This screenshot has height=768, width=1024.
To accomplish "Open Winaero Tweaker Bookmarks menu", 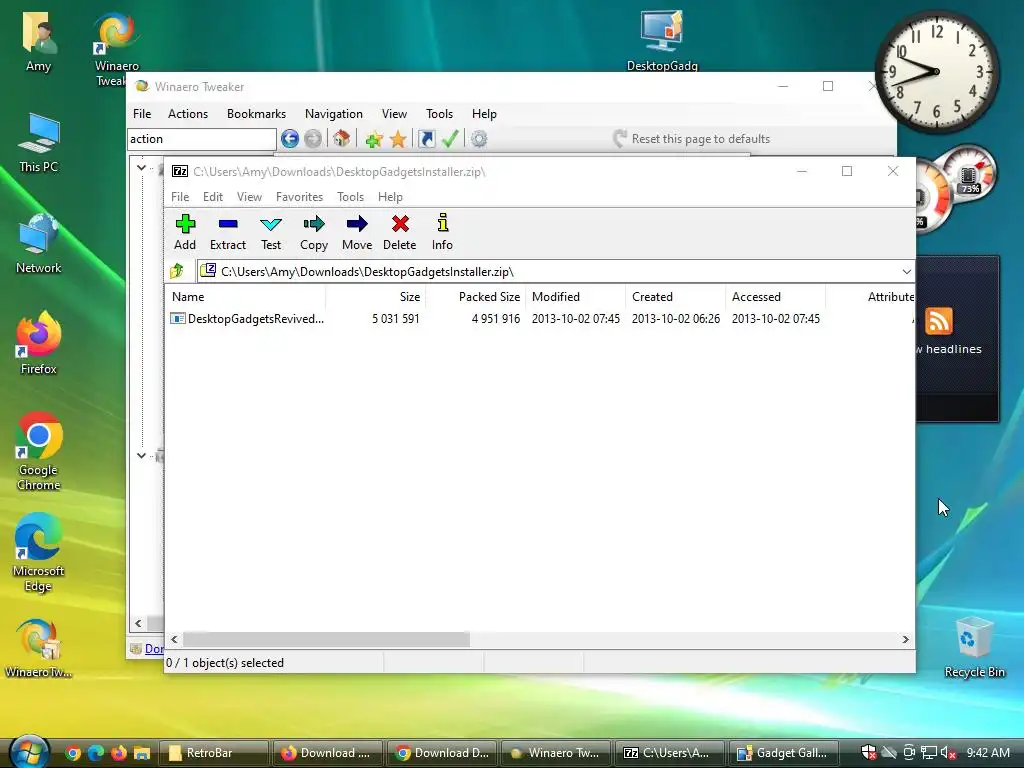I will coord(256,114).
